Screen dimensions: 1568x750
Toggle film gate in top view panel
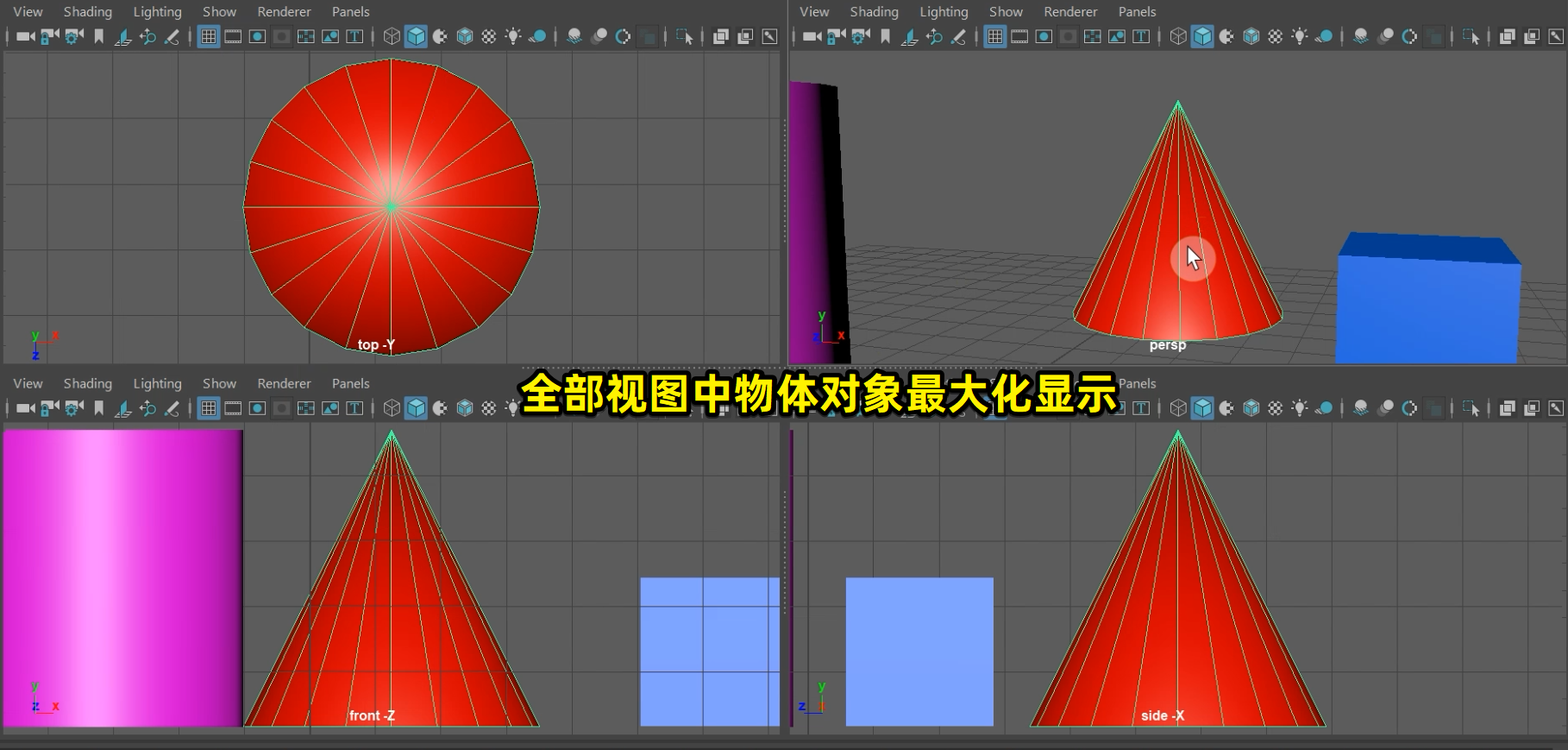tap(233, 36)
